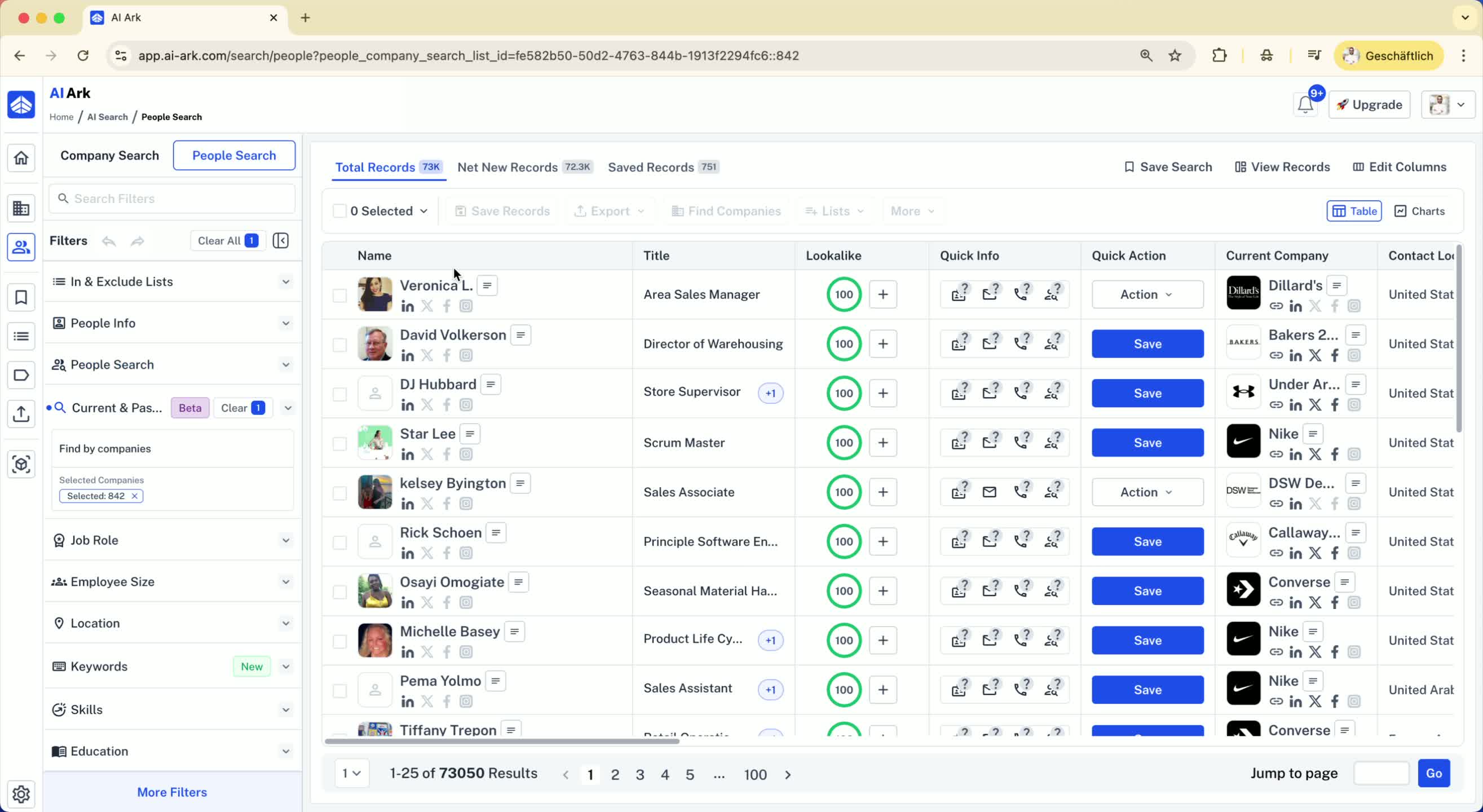Click the Nike company website link icon for Star Lee

1276,454
